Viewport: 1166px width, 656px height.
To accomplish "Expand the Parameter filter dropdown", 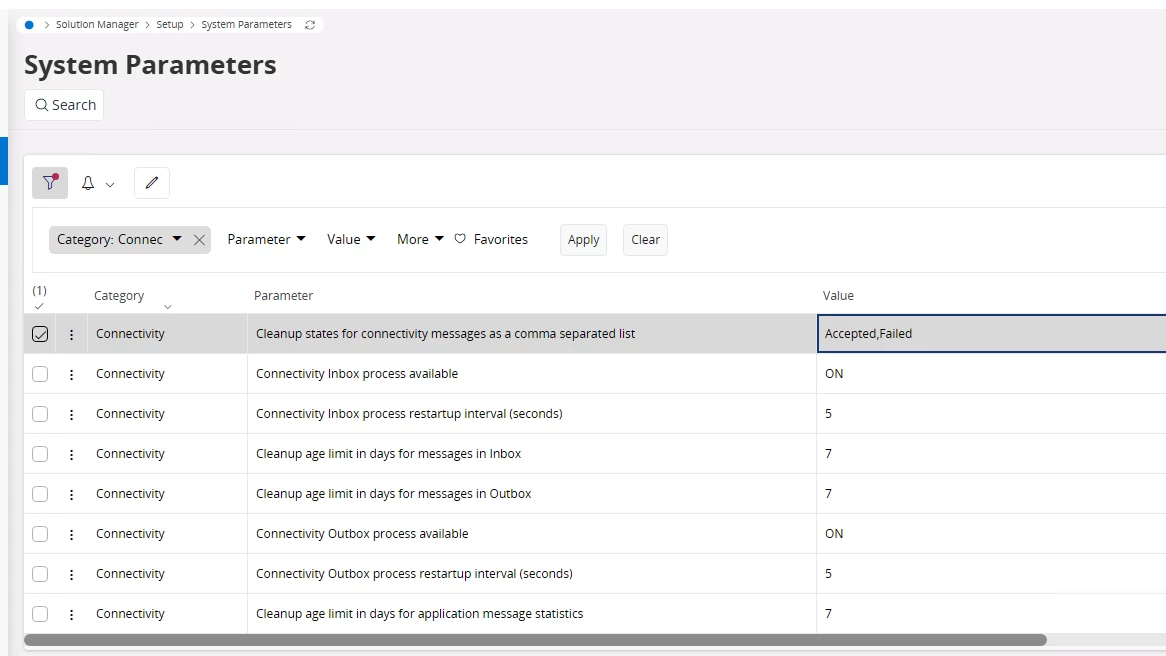I will click(x=266, y=239).
